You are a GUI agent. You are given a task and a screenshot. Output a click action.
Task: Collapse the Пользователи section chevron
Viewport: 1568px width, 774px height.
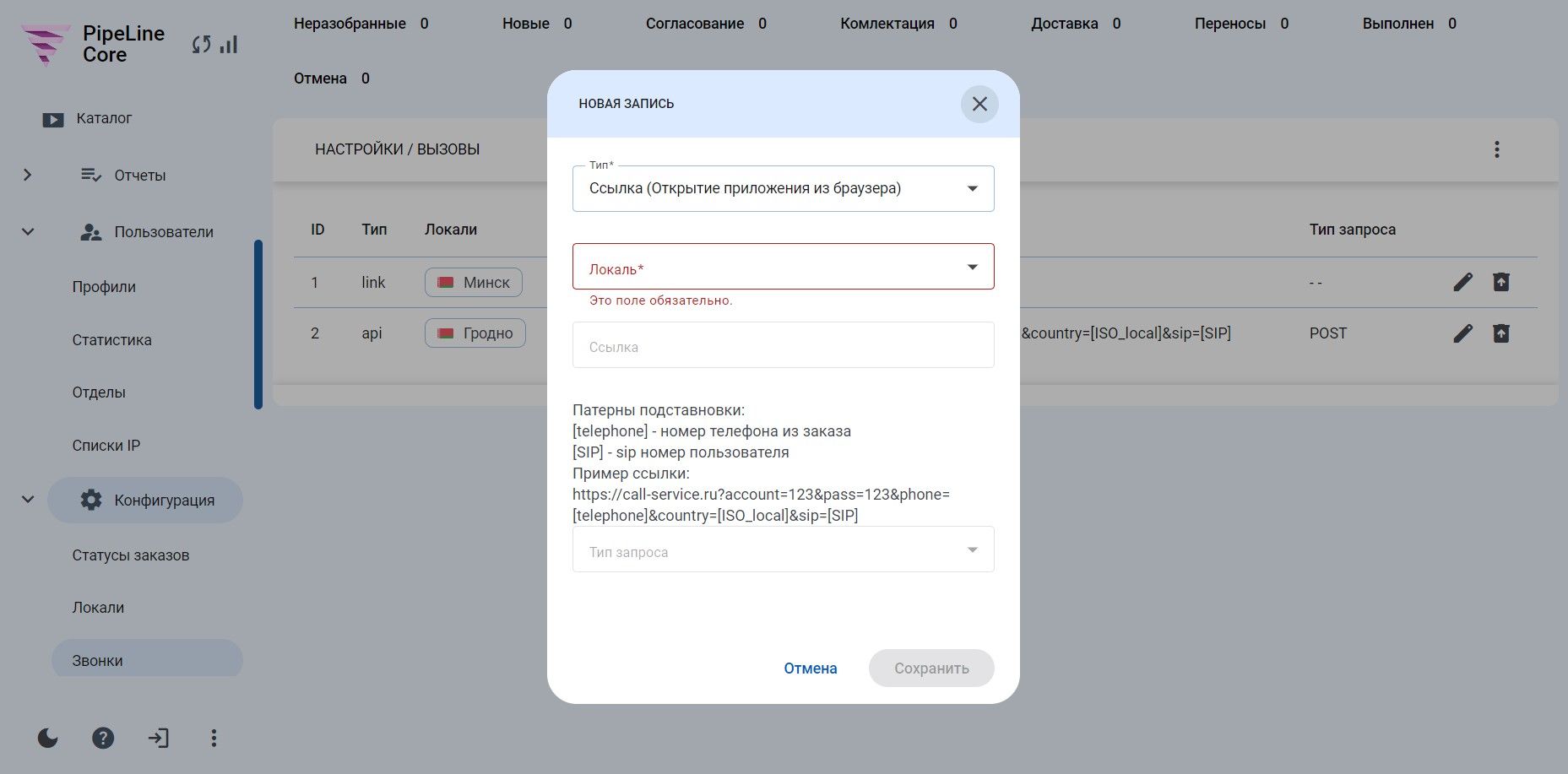[x=28, y=231]
